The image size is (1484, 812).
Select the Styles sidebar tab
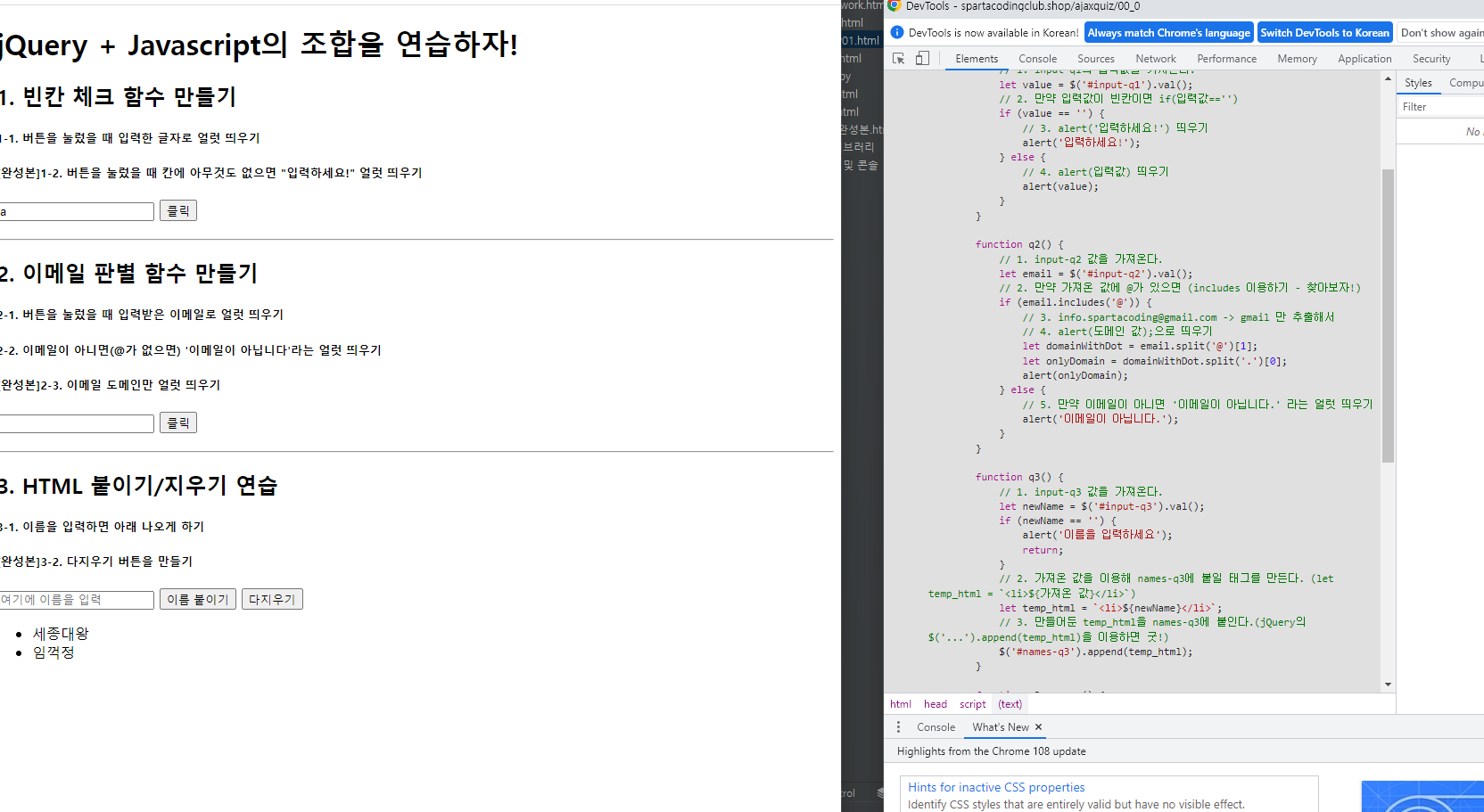click(1418, 83)
